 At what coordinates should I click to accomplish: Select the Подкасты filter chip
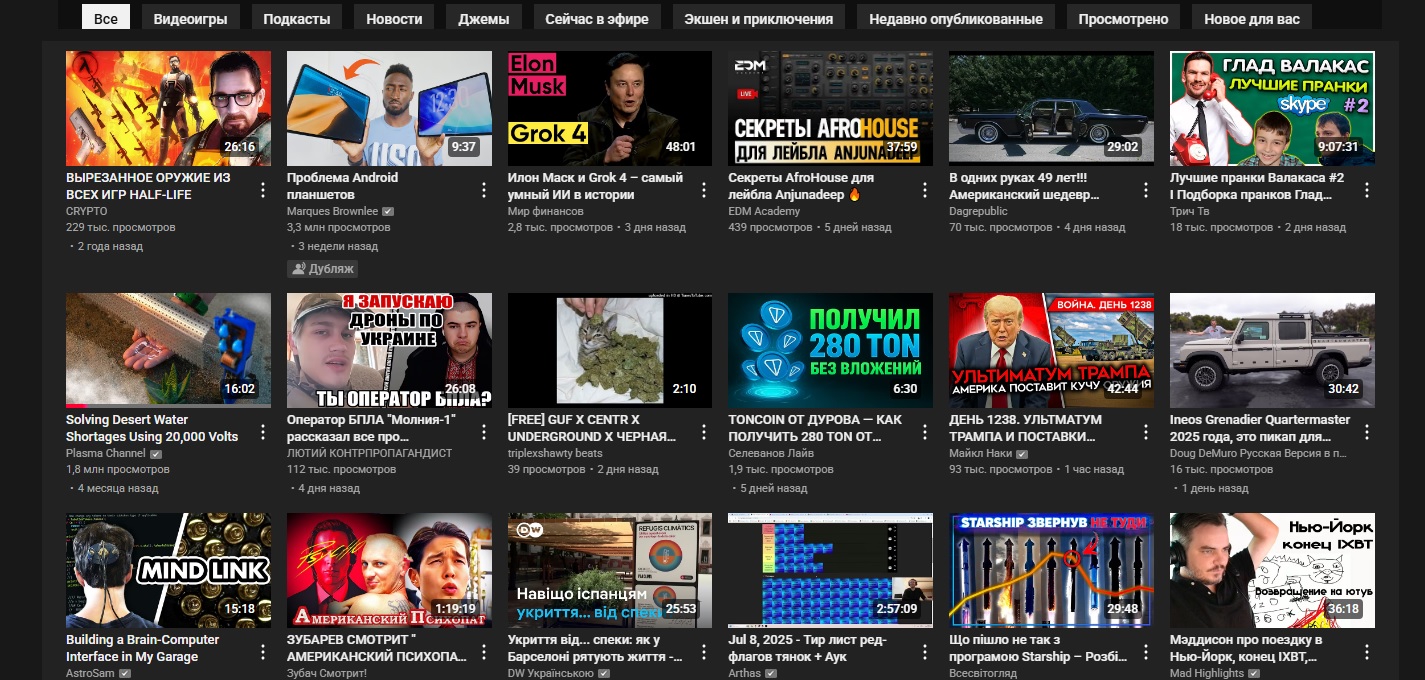click(297, 18)
